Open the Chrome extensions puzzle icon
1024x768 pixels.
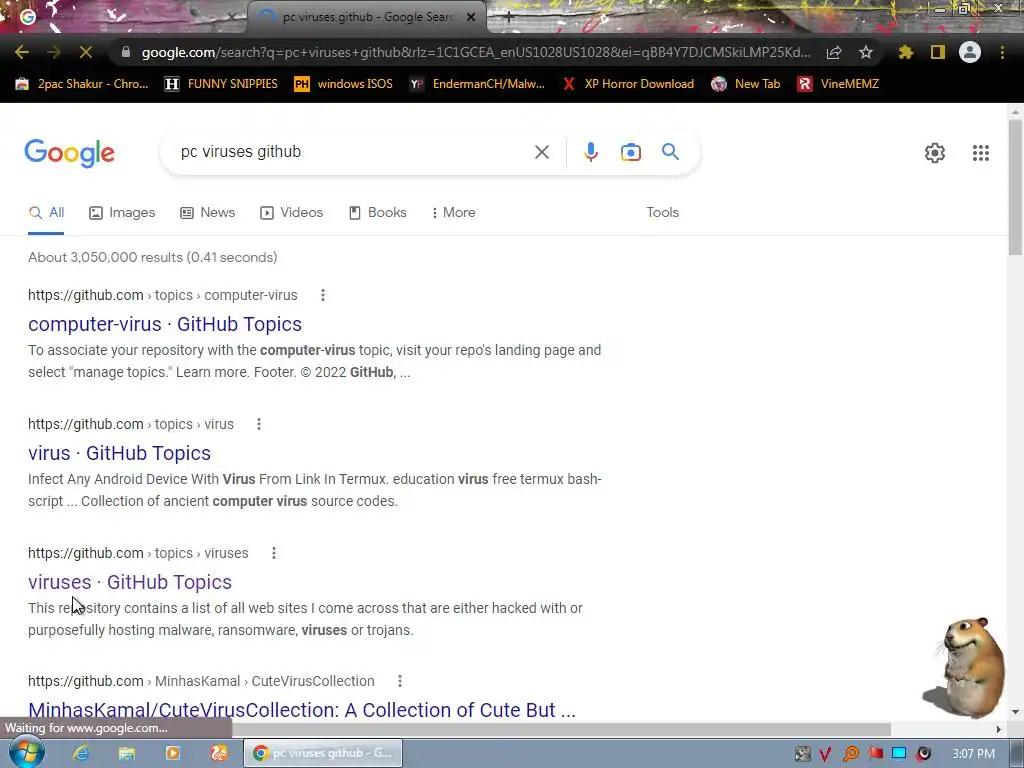(906, 52)
